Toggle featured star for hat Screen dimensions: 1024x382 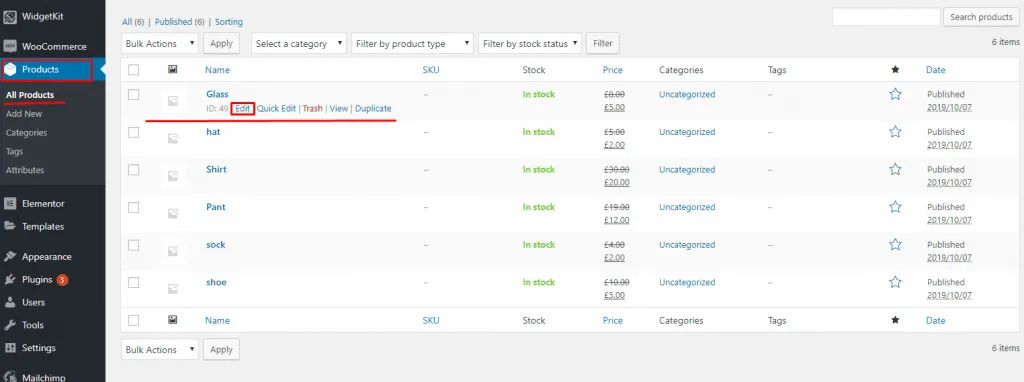pos(895,132)
